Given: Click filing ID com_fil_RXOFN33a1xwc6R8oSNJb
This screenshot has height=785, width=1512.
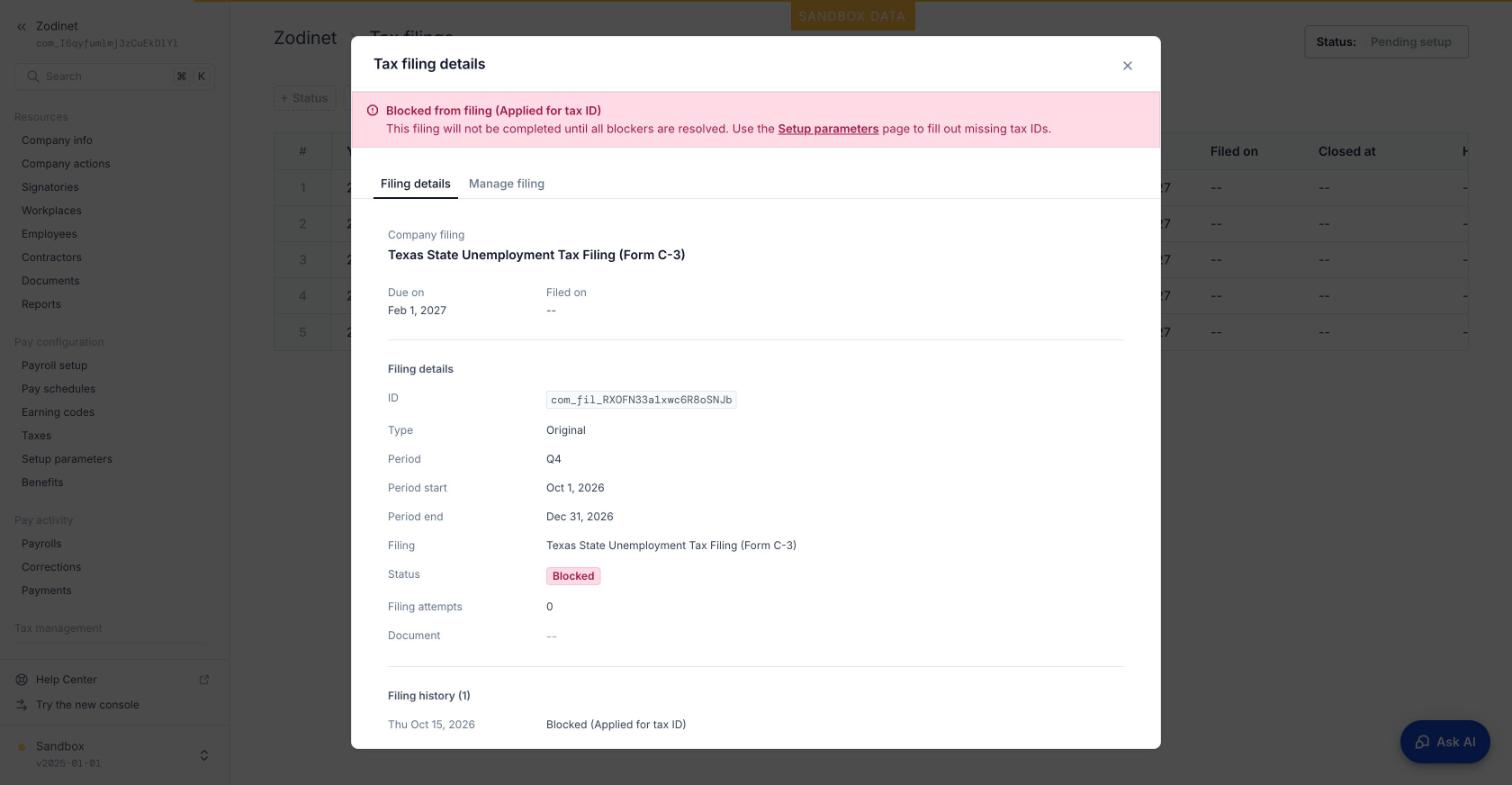Looking at the screenshot, I should (641, 400).
